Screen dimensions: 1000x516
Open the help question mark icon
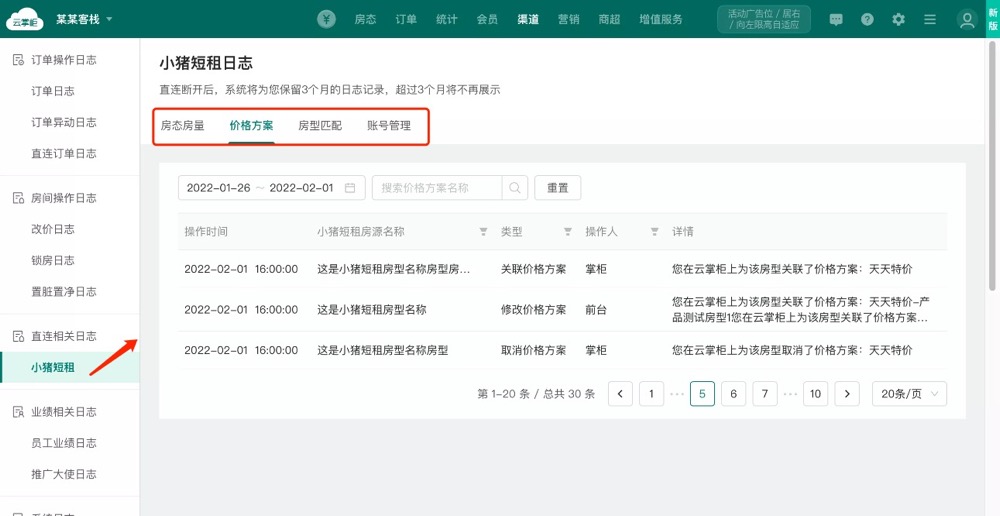click(x=867, y=19)
